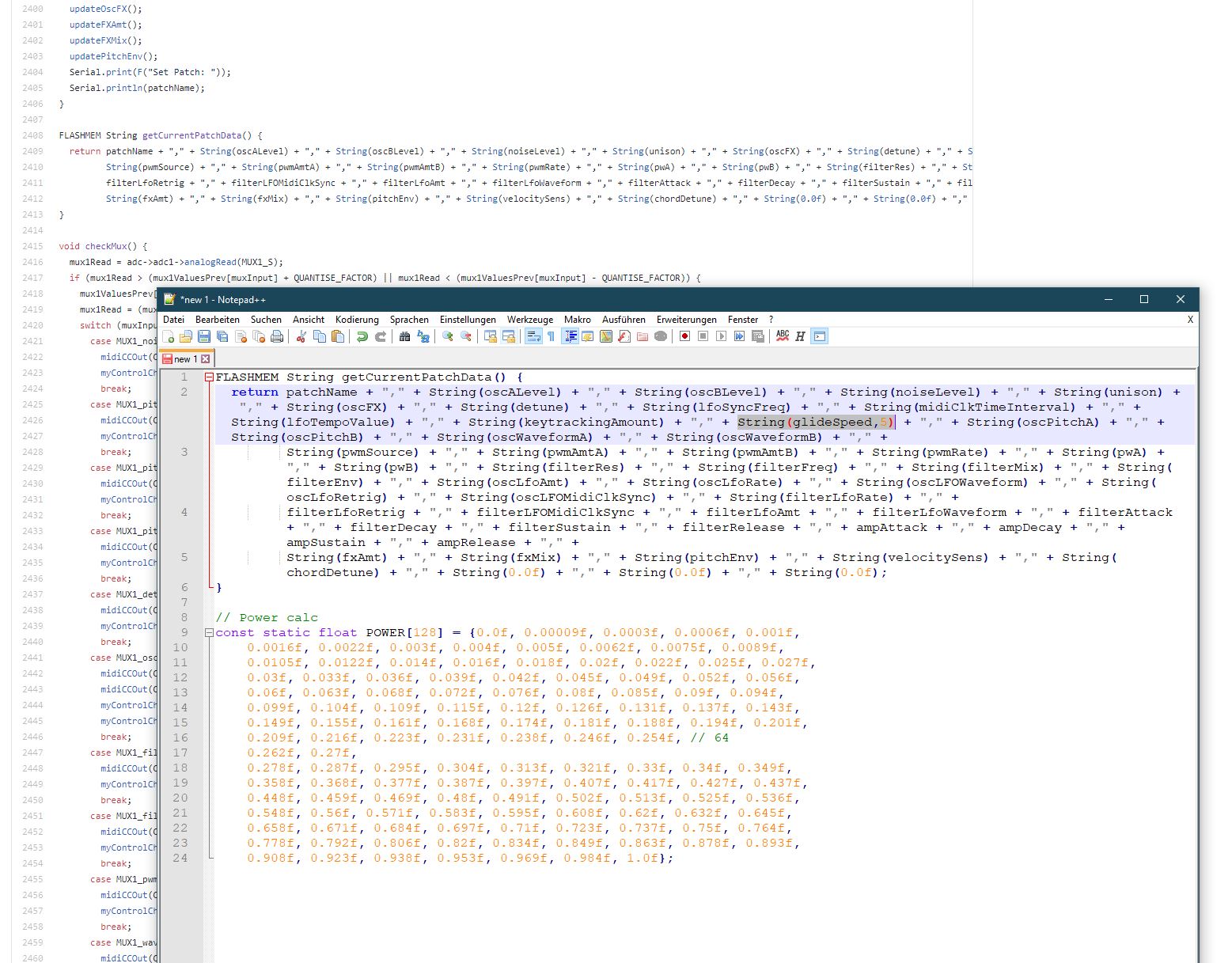Toggle word wrap toolbar button
The height and width of the screenshot is (963, 1232).
pyautogui.click(x=533, y=336)
